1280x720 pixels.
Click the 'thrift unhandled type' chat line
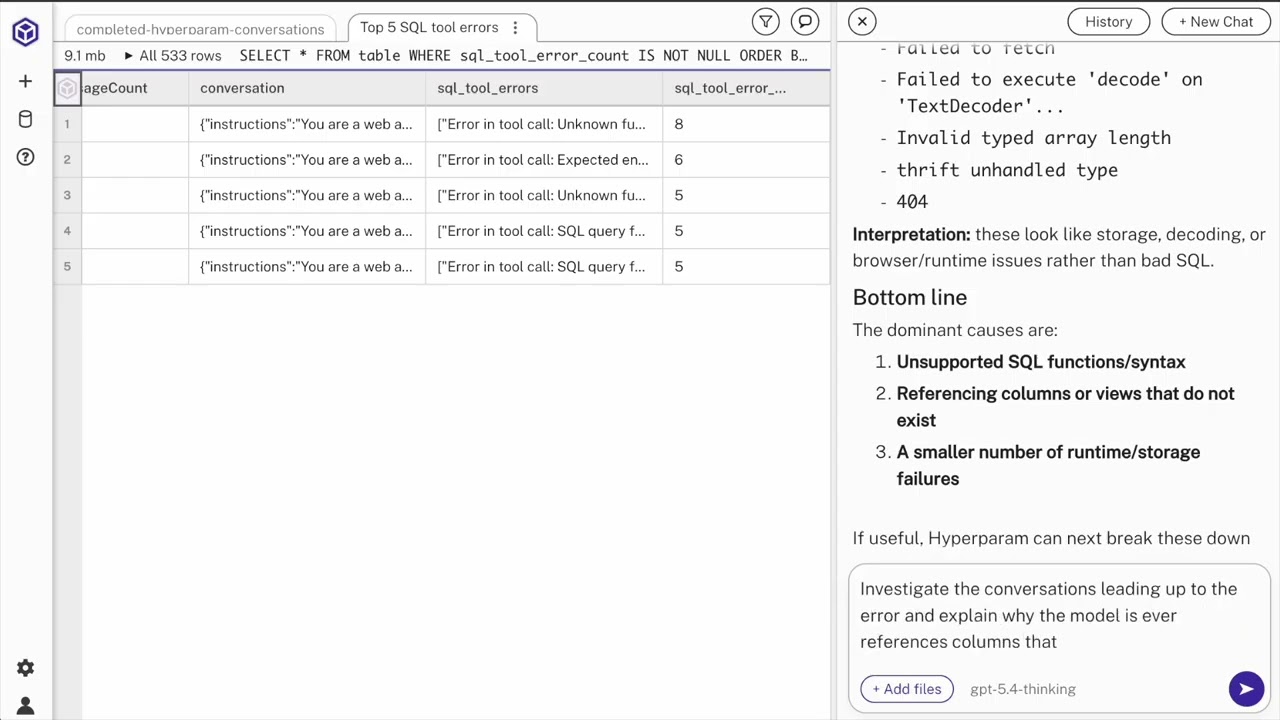pyautogui.click(x=1007, y=170)
